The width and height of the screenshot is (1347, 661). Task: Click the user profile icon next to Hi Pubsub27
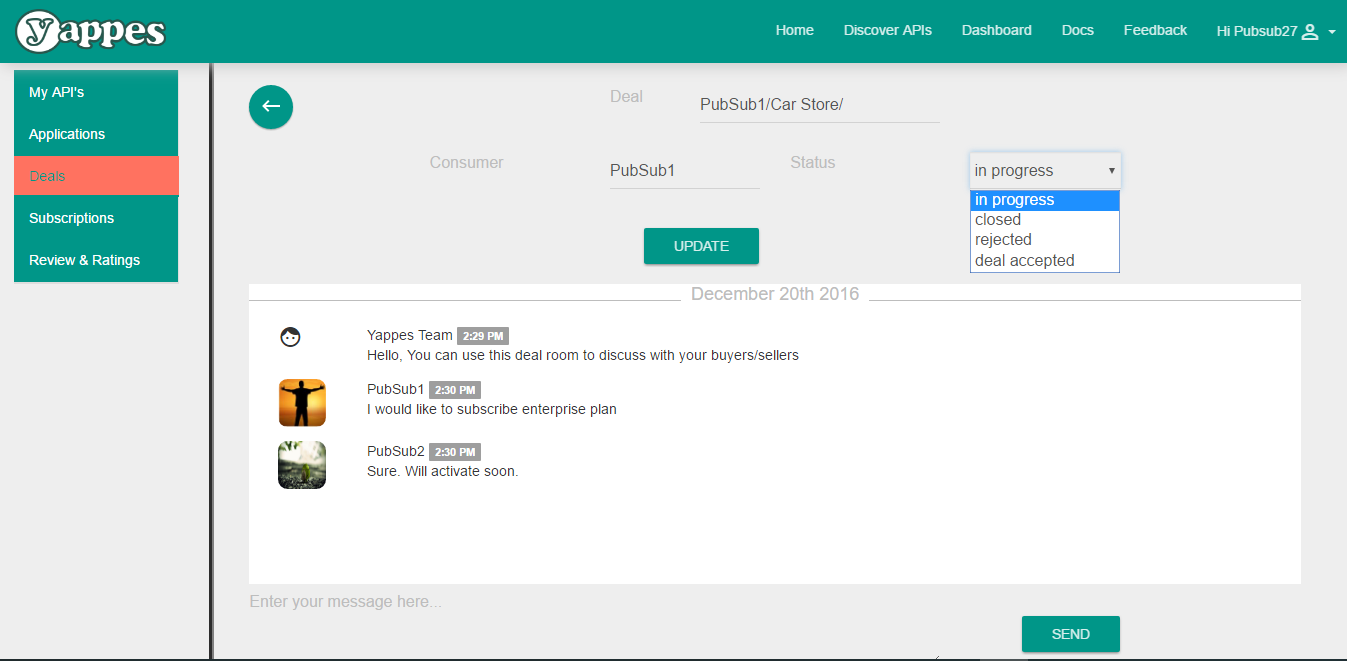(x=1310, y=31)
